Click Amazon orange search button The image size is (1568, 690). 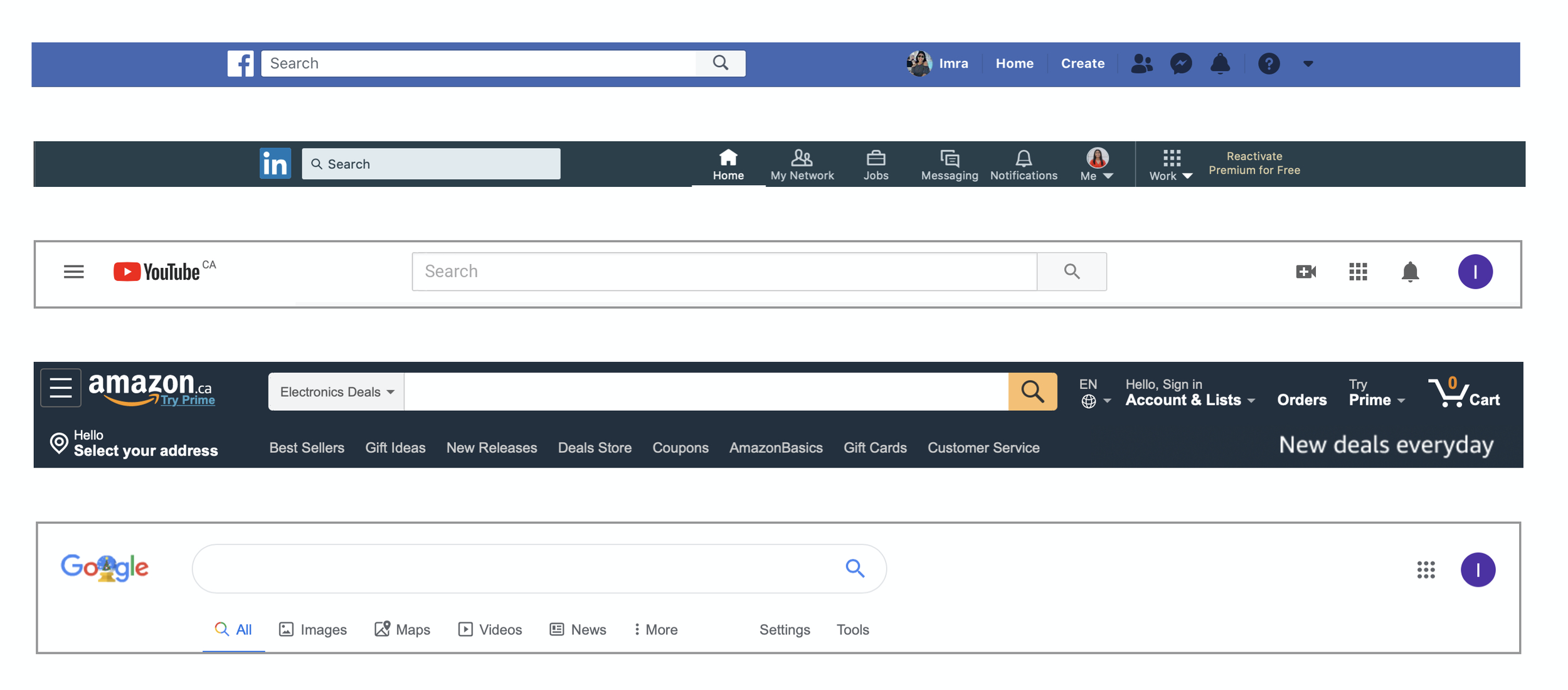tap(1032, 391)
